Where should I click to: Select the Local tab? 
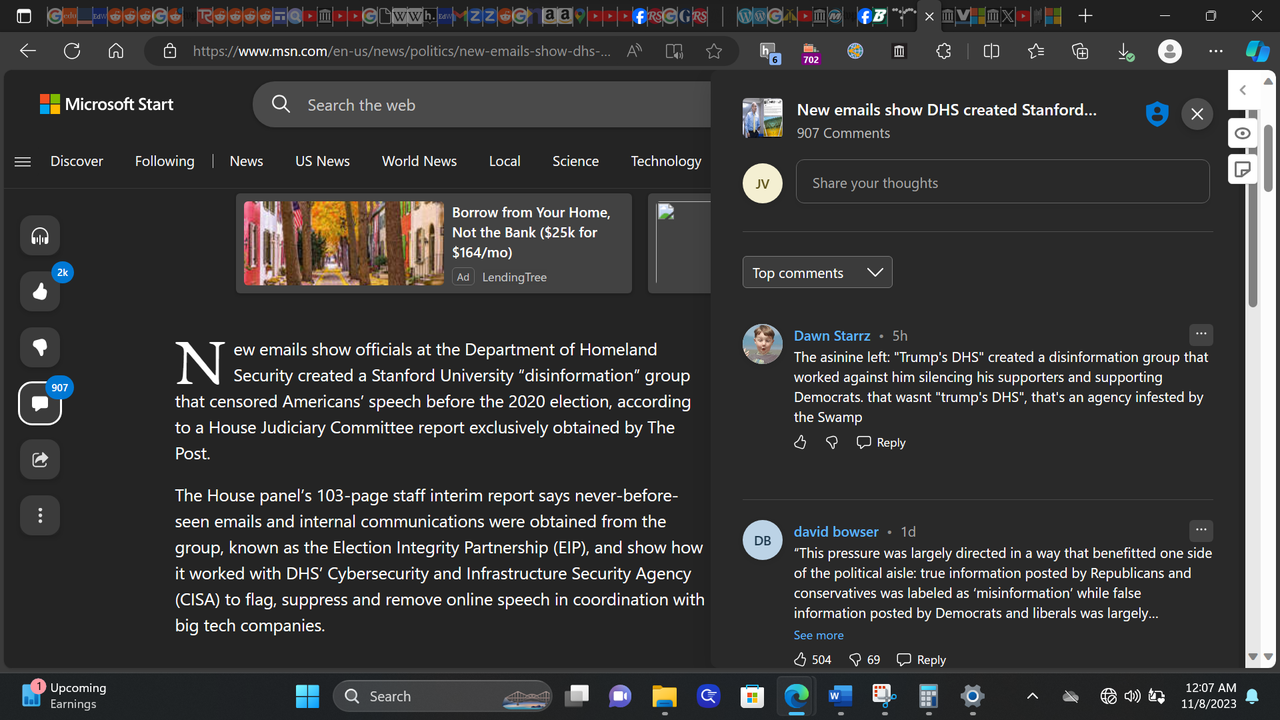(x=505, y=161)
